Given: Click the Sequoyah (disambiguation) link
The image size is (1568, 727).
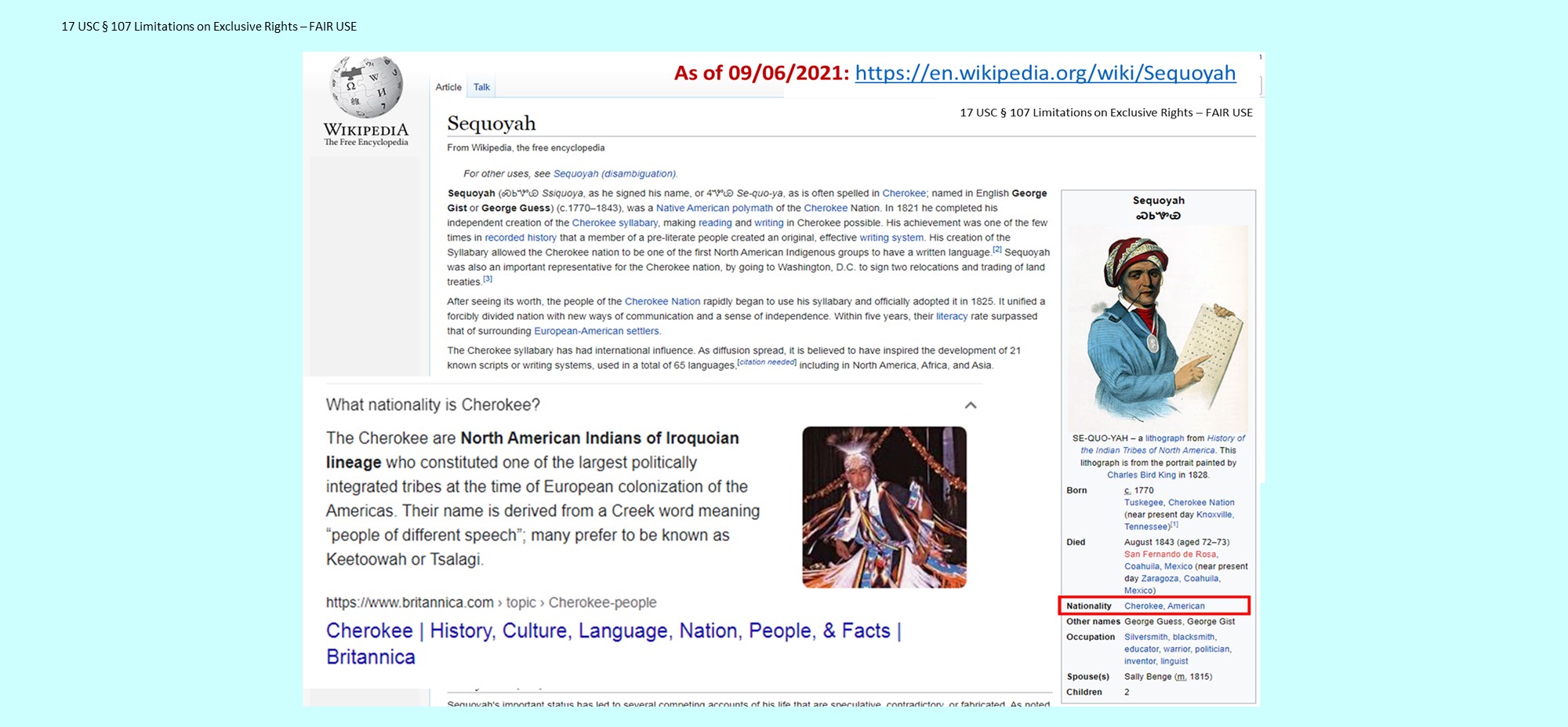Looking at the screenshot, I should click(614, 174).
